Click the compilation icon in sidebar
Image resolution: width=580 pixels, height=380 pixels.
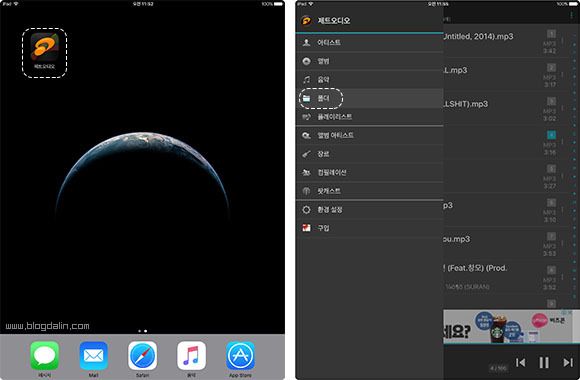[306, 172]
